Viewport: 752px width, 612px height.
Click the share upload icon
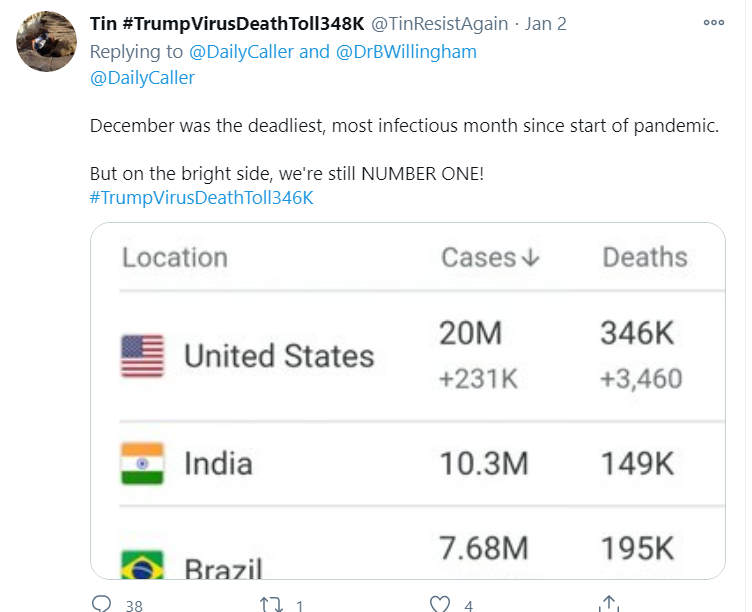(609, 604)
